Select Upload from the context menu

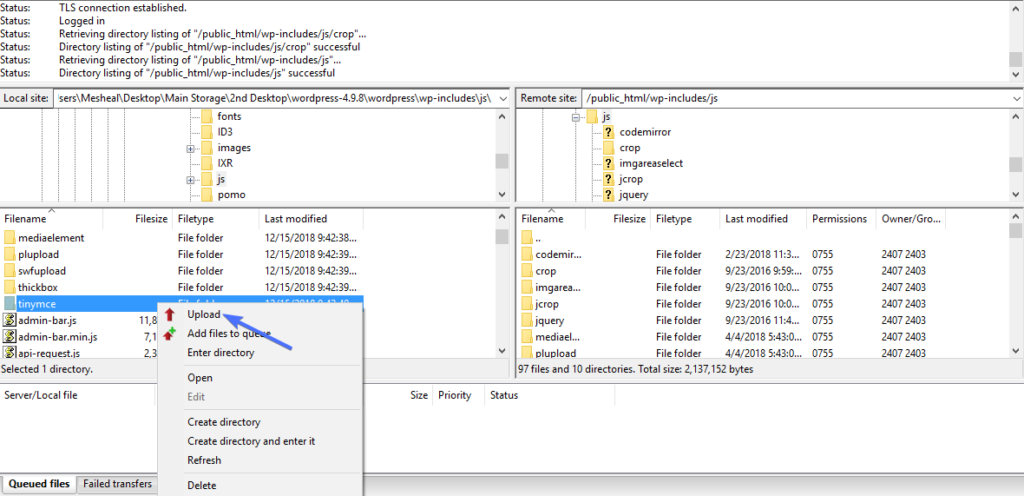[x=204, y=315]
